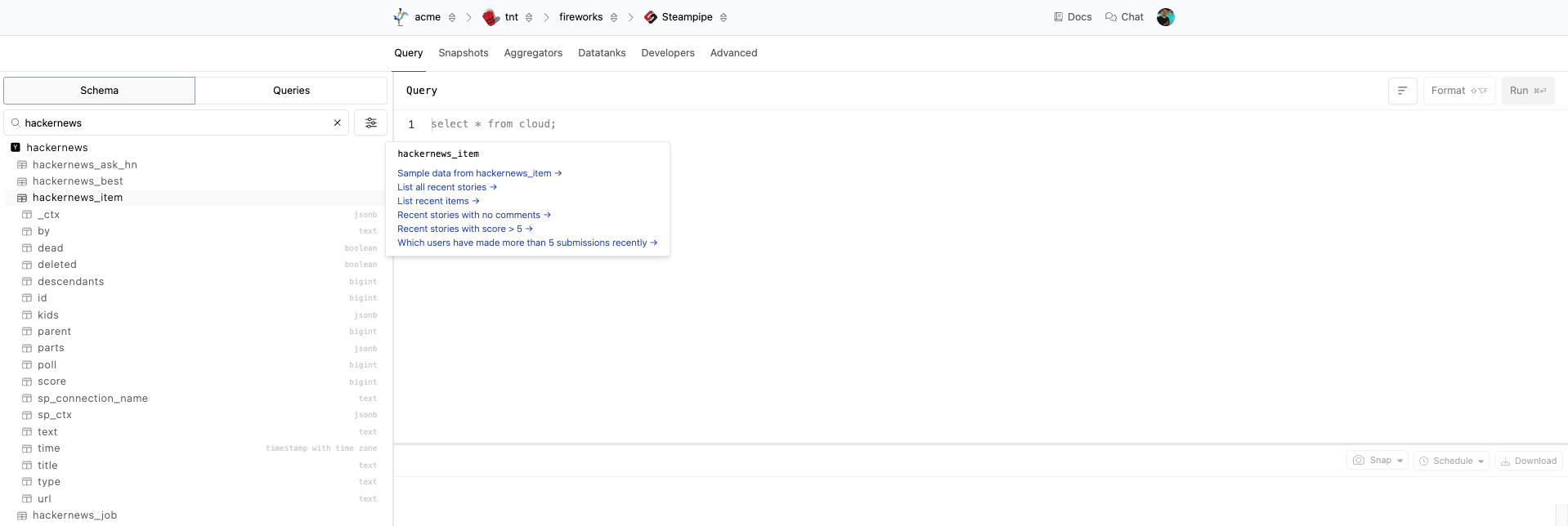Click the Docs book icon
This screenshot has height=526, width=1568.
pyautogui.click(x=1058, y=17)
